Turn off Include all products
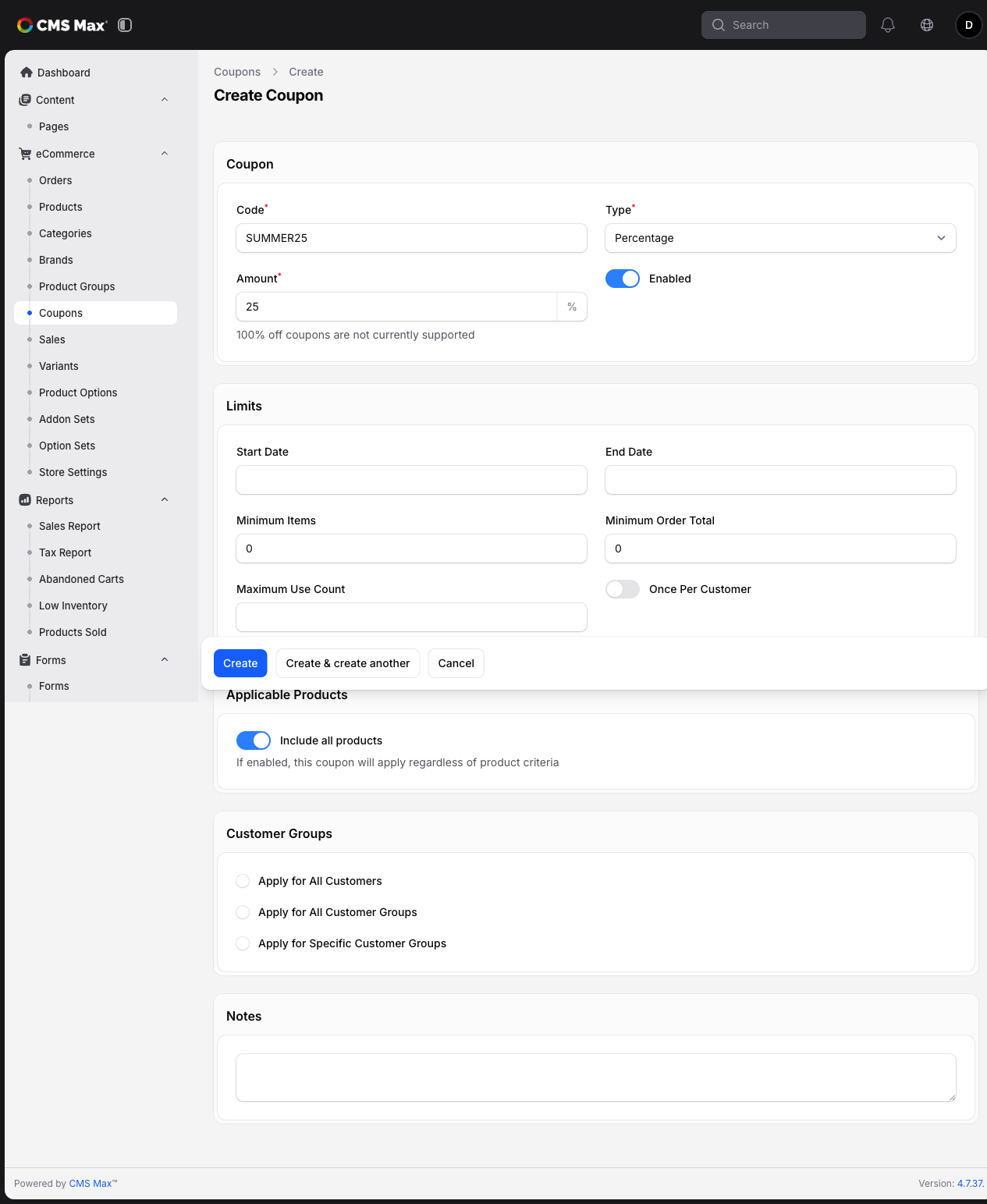 tap(254, 741)
